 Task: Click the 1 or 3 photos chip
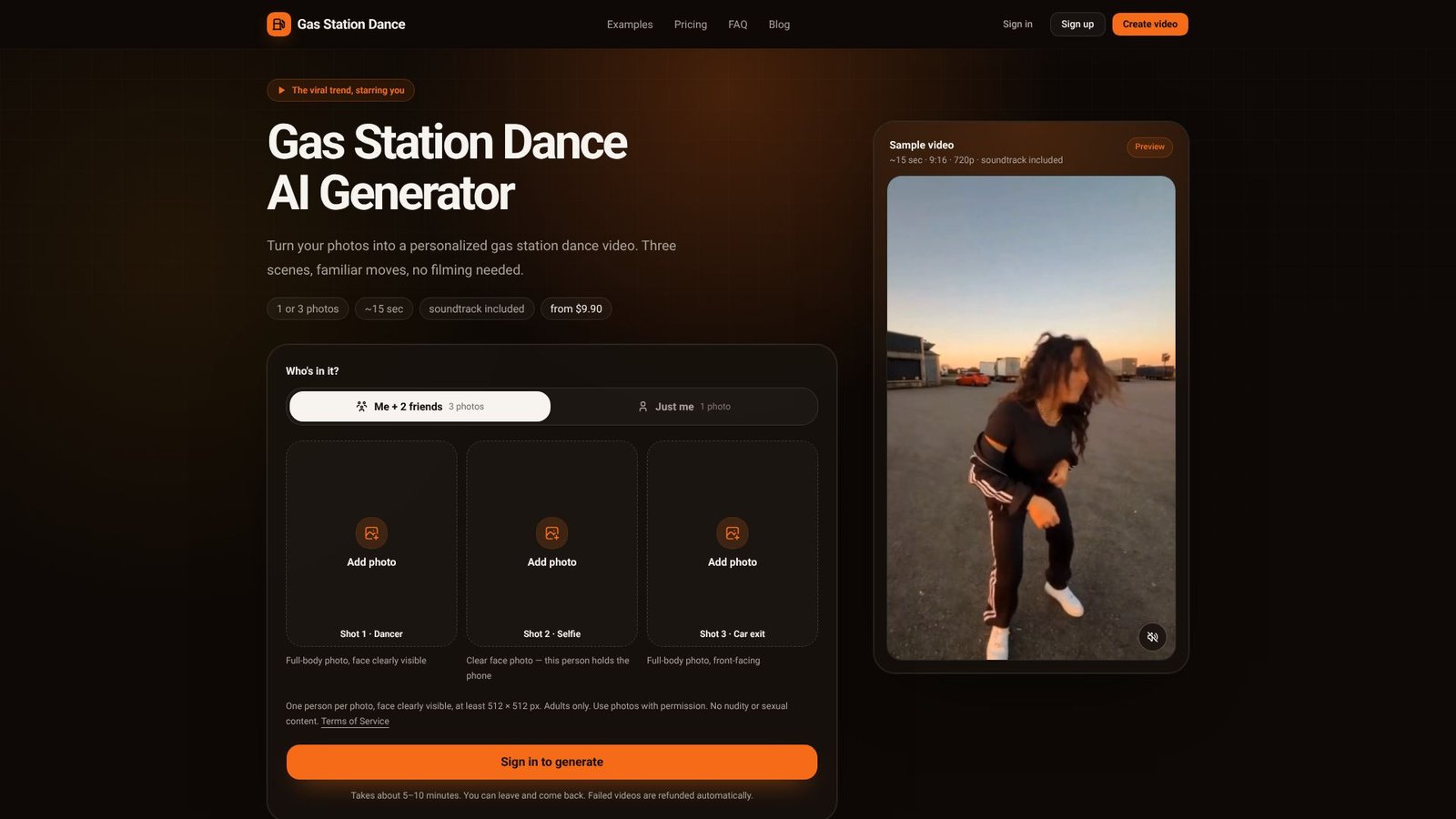308,309
